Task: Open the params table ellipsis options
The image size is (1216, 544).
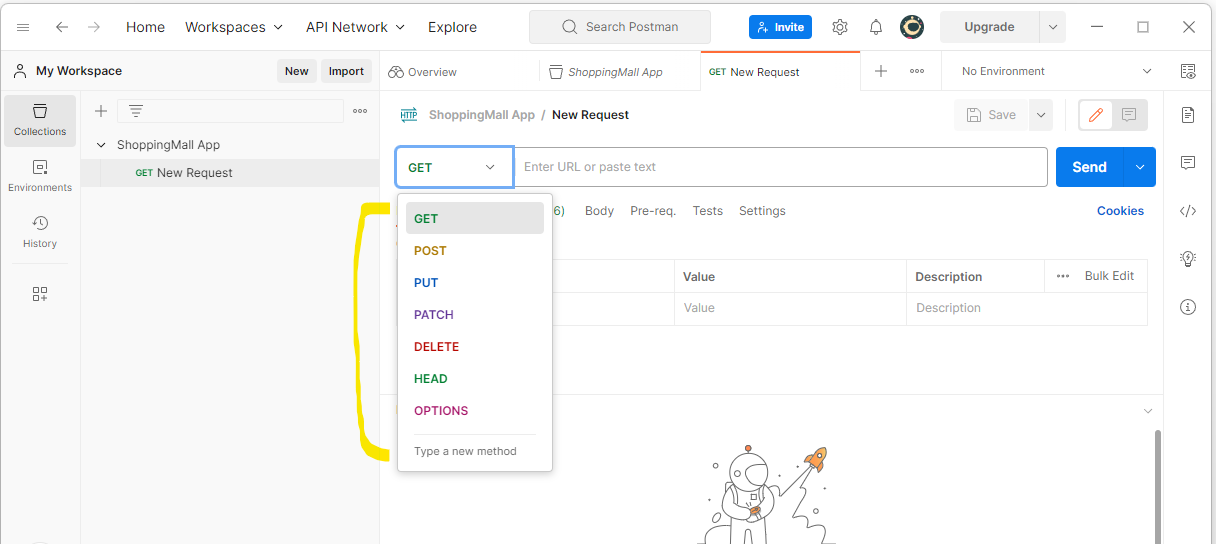Action: coord(1063,276)
